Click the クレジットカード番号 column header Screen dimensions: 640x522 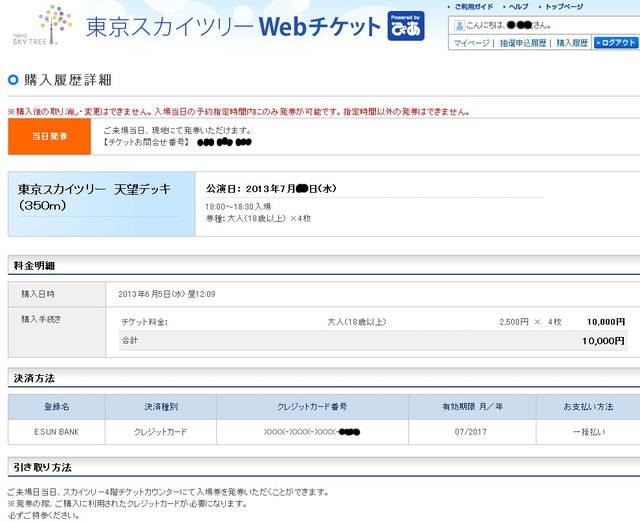pyautogui.click(x=312, y=407)
